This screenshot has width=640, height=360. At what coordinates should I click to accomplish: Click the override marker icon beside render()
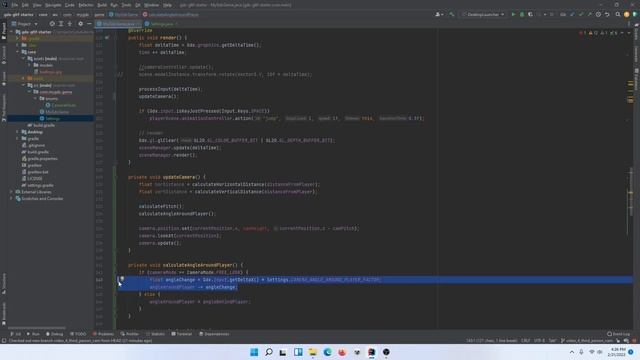107,38
